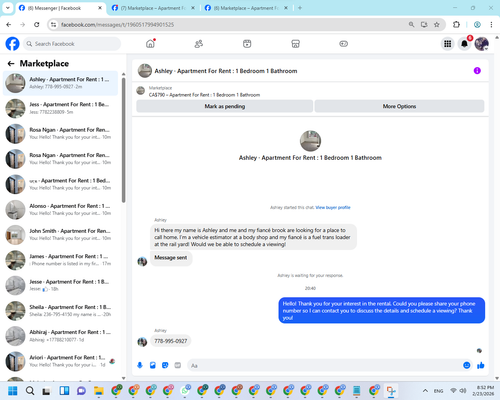Open the zoom magnifier in address bar
The image size is (500, 400).
(x=411, y=25)
